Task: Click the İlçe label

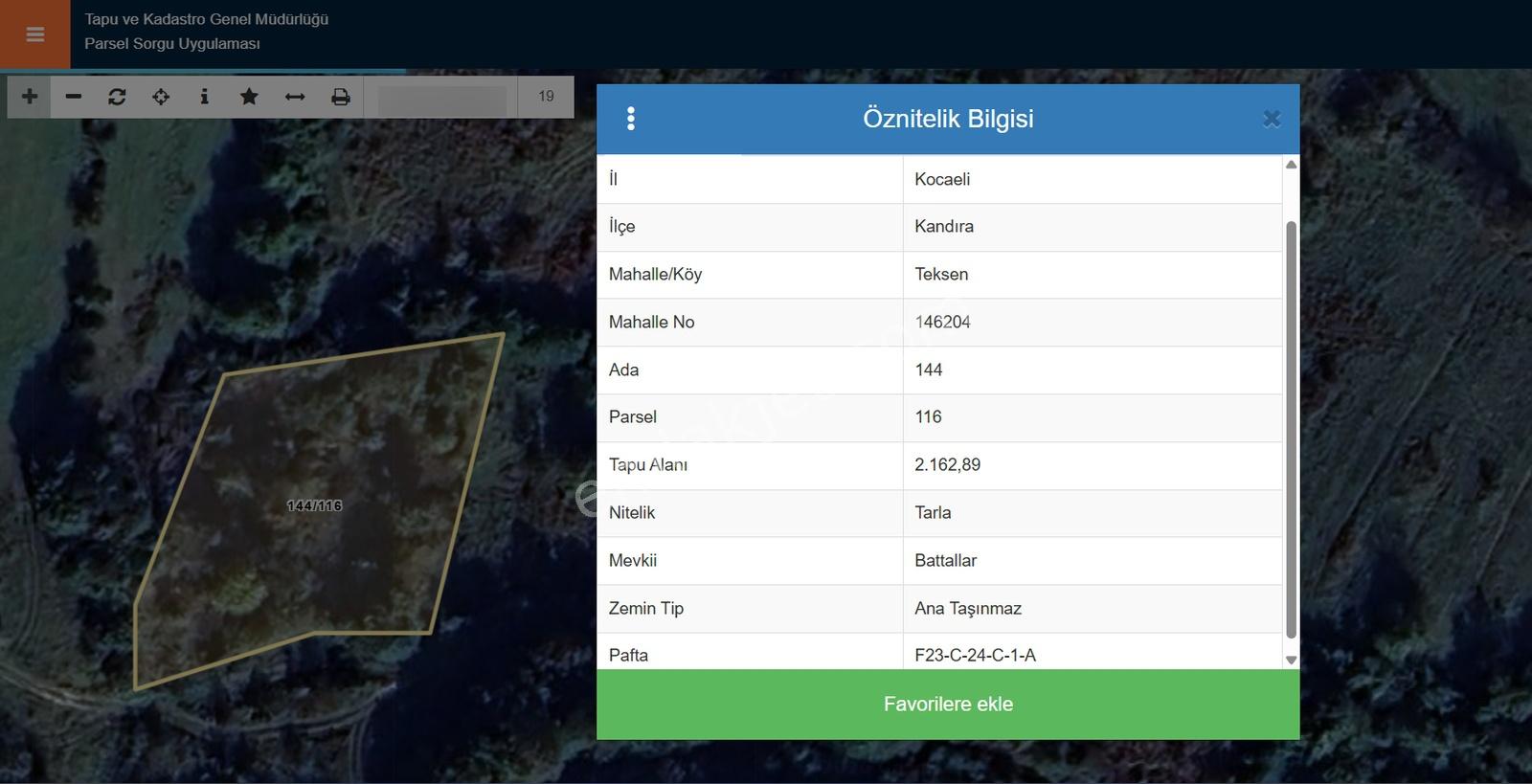Action: click(x=621, y=226)
